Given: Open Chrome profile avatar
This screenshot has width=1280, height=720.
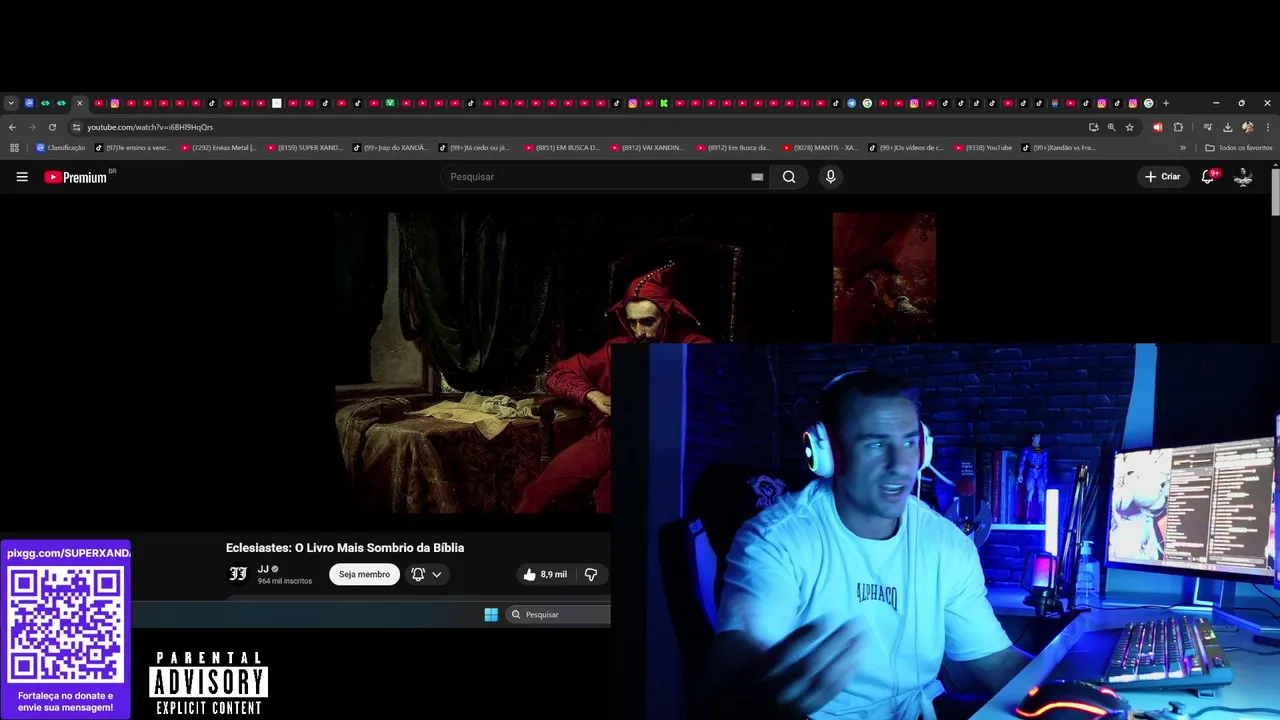Looking at the screenshot, I should pos(1247,127).
